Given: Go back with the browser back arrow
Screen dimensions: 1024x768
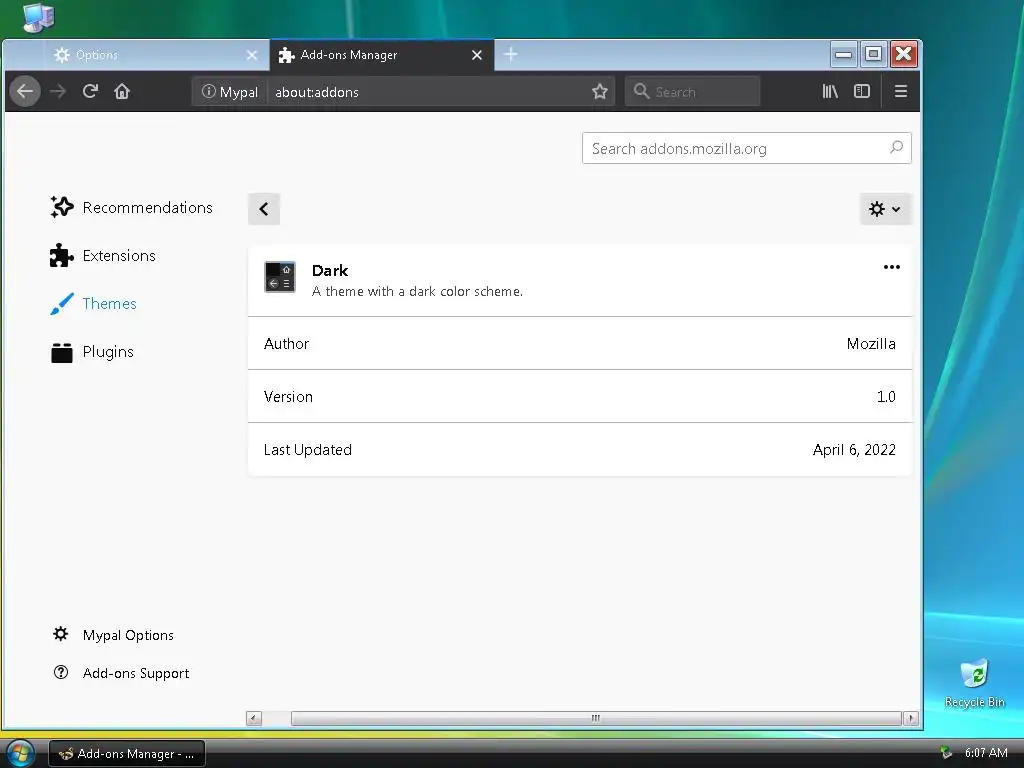Looking at the screenshot, I should click(x=25, y=91).
